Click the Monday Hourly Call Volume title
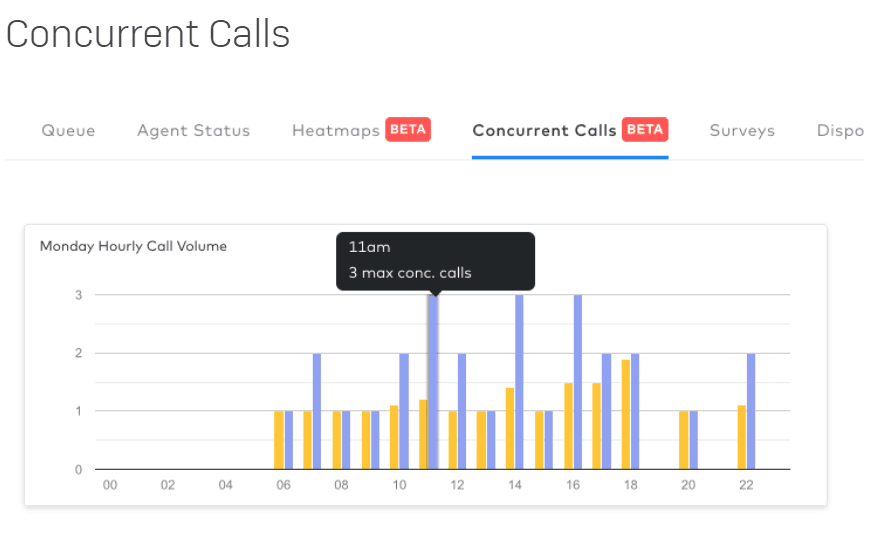The height and width of the screenshot is (536, 871). (x=133, y=246)
